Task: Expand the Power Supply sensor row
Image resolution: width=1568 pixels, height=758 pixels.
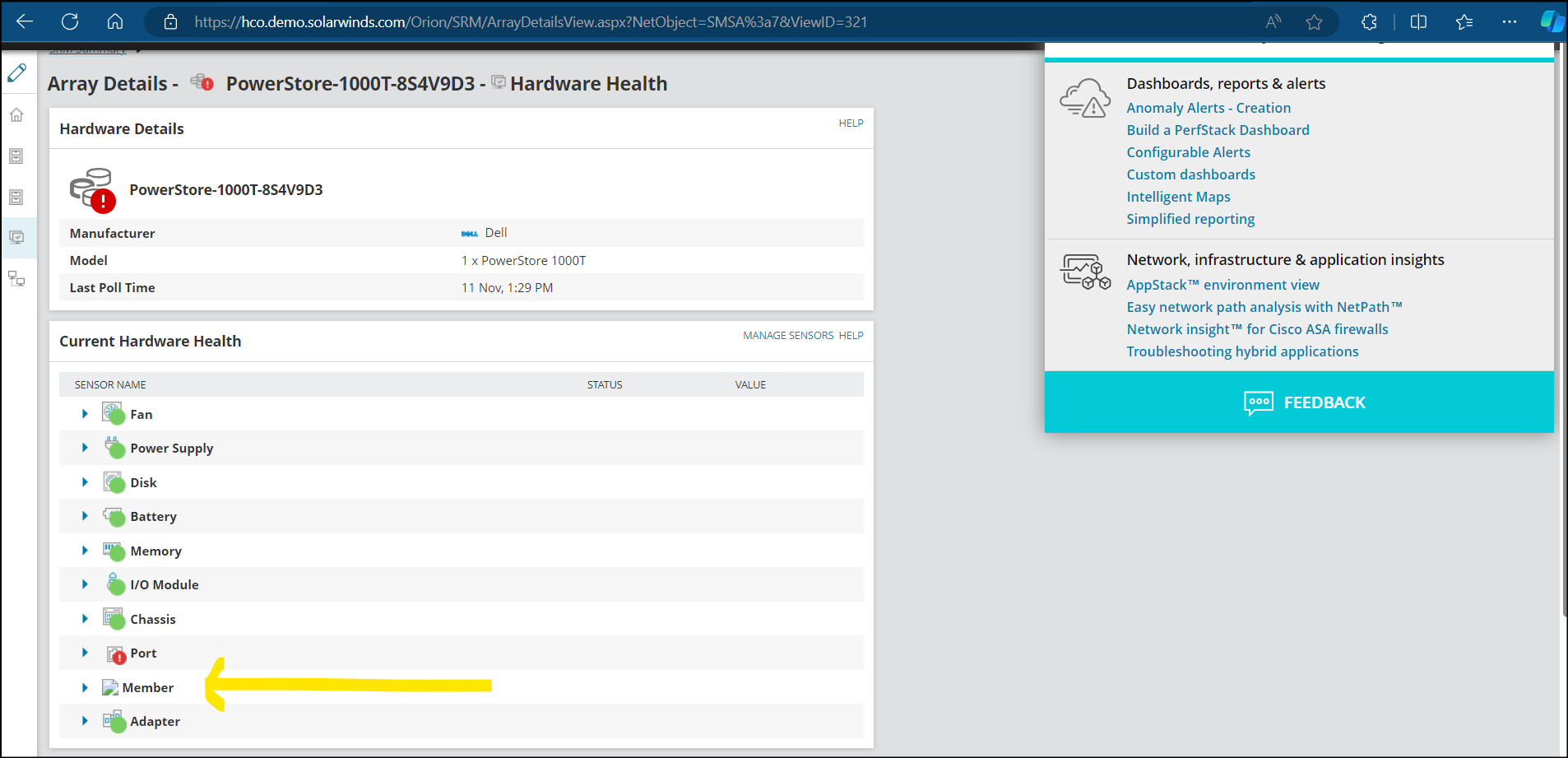Action: 85,448
